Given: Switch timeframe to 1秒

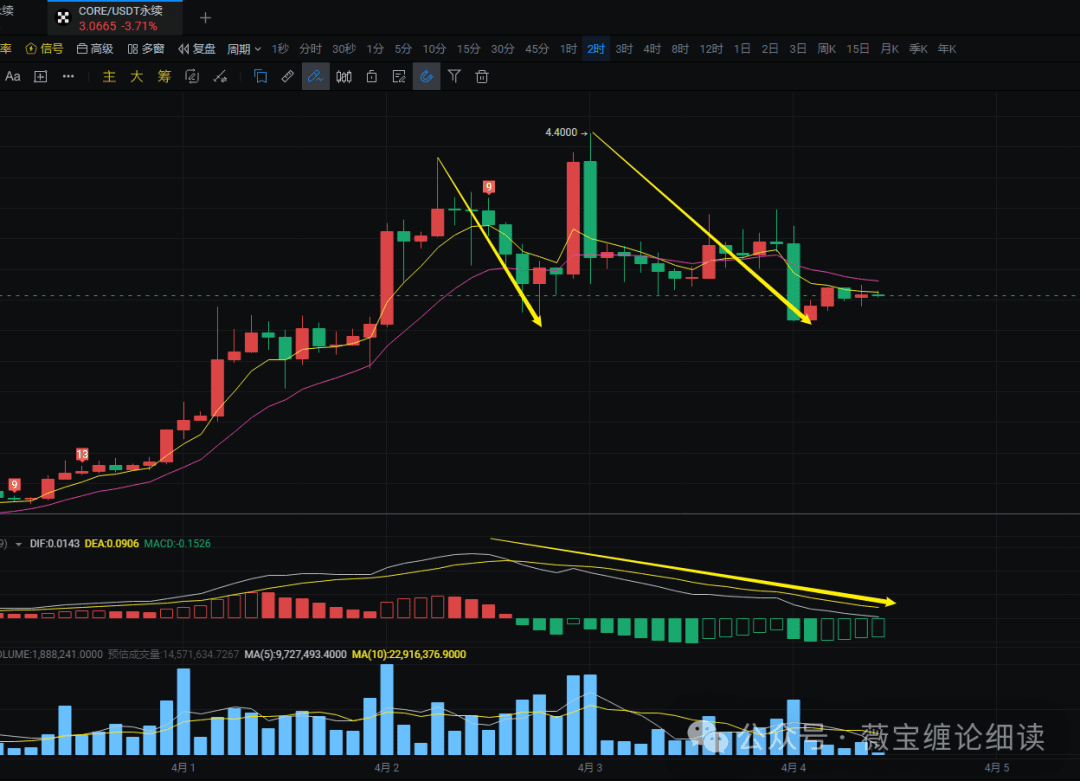Looking at the screenshot, I should [280, 49].
